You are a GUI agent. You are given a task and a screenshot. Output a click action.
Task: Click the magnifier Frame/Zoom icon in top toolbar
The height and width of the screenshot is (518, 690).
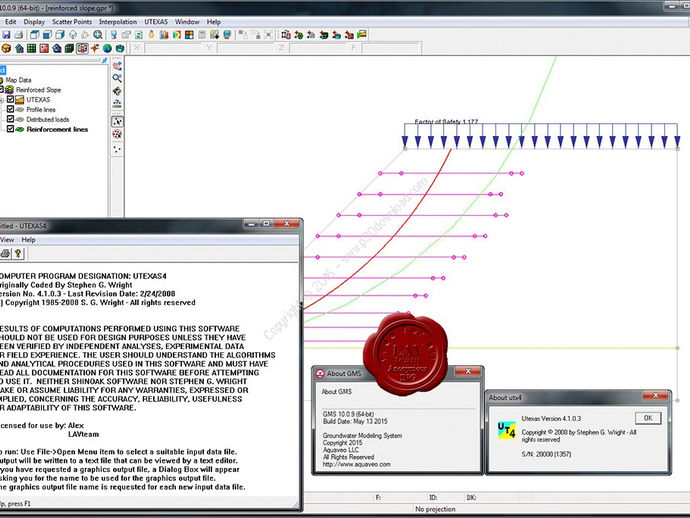click(x=98, y=35)
